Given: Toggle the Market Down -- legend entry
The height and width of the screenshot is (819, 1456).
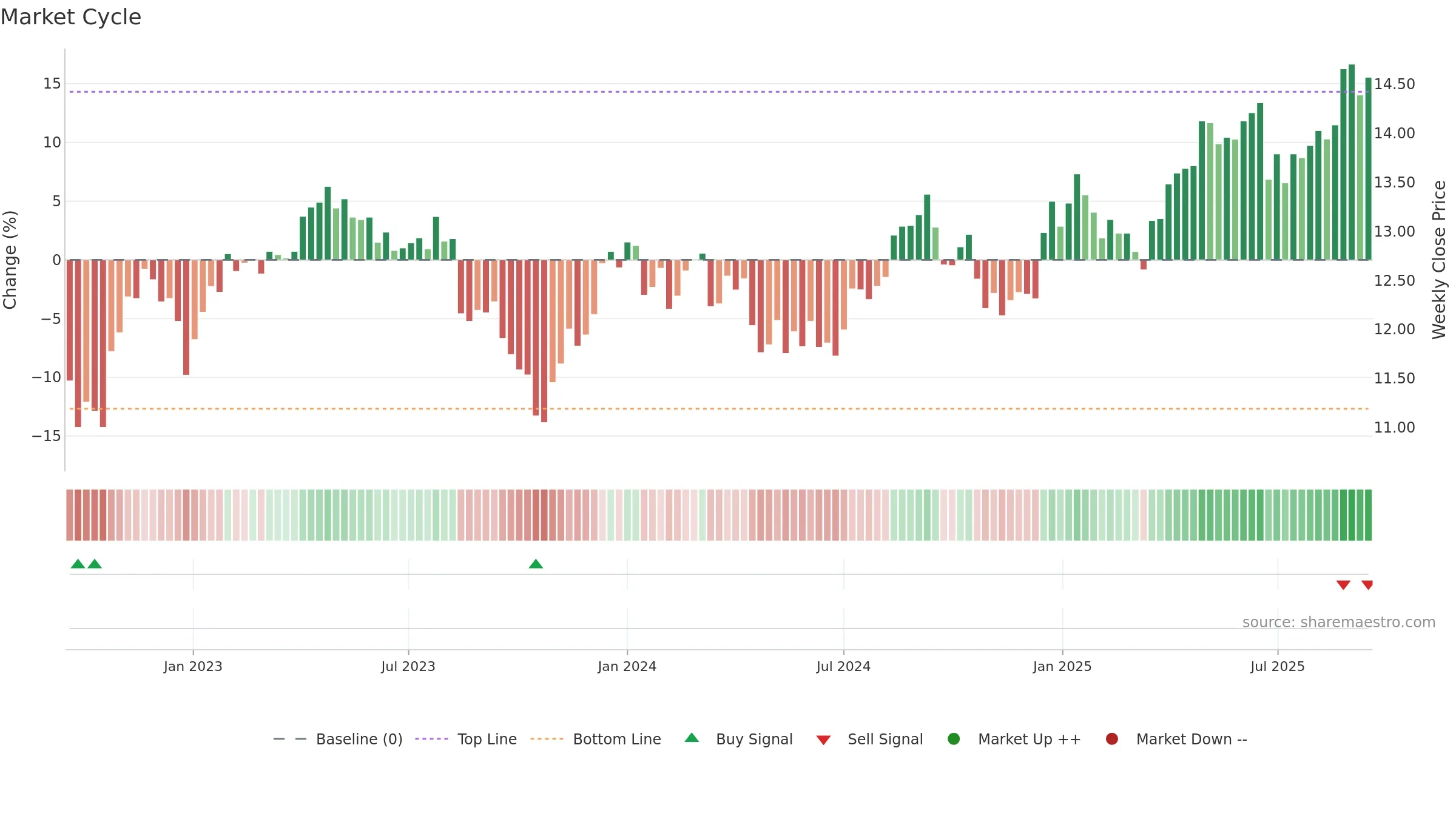Looking at the screenshot, I should click(x=1176, y=739).
